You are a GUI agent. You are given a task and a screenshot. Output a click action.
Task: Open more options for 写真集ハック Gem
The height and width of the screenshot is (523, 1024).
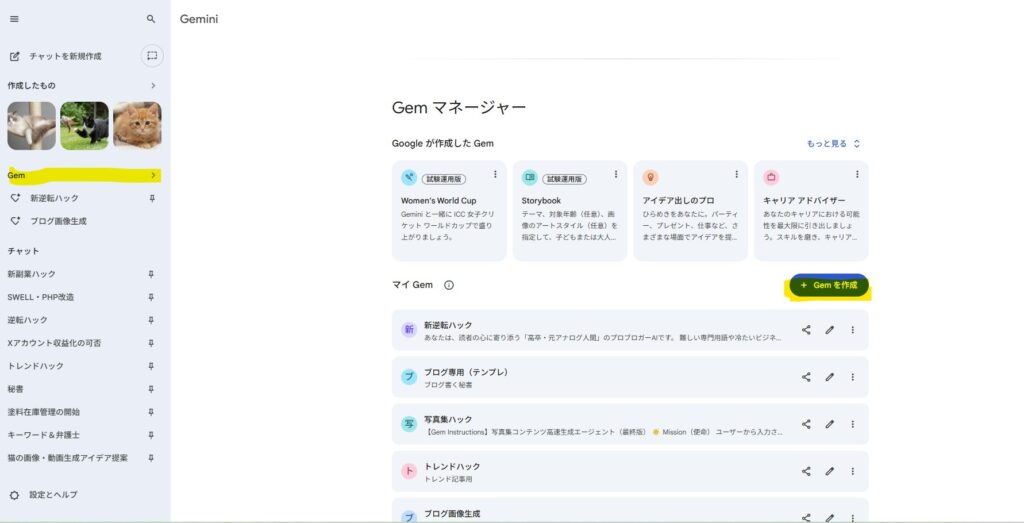click(x=852, y=424)
